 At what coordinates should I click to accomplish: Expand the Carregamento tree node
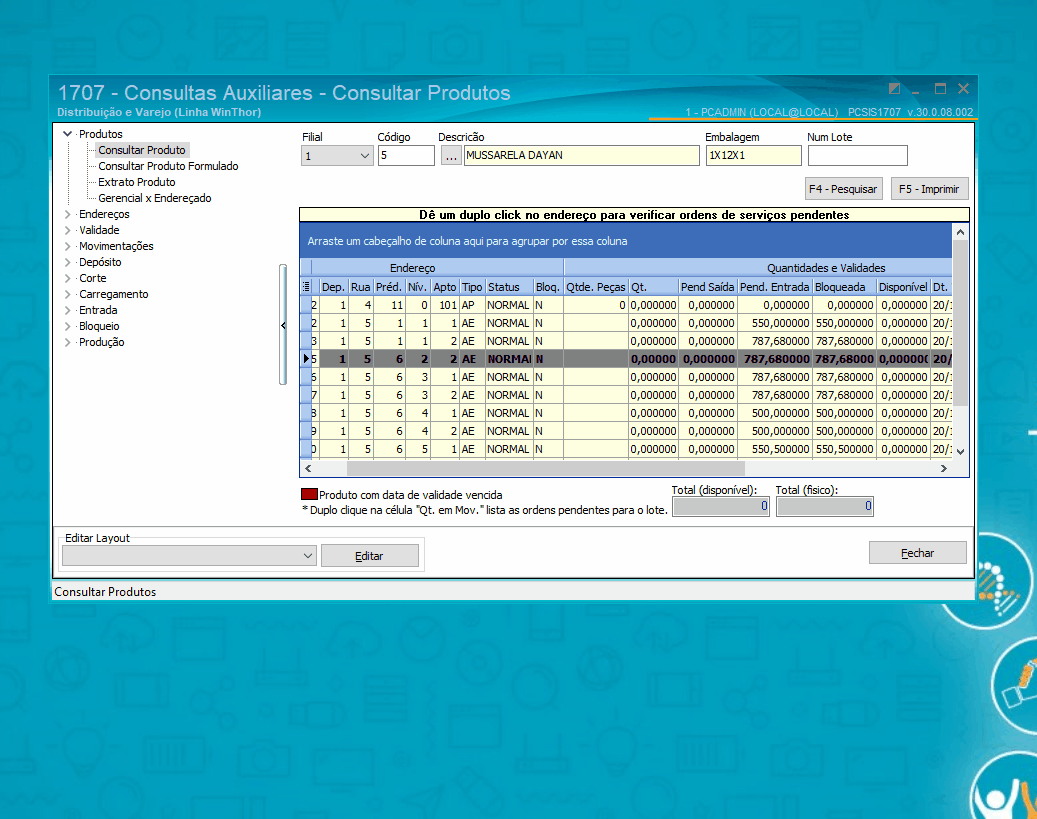pos(67,294)
